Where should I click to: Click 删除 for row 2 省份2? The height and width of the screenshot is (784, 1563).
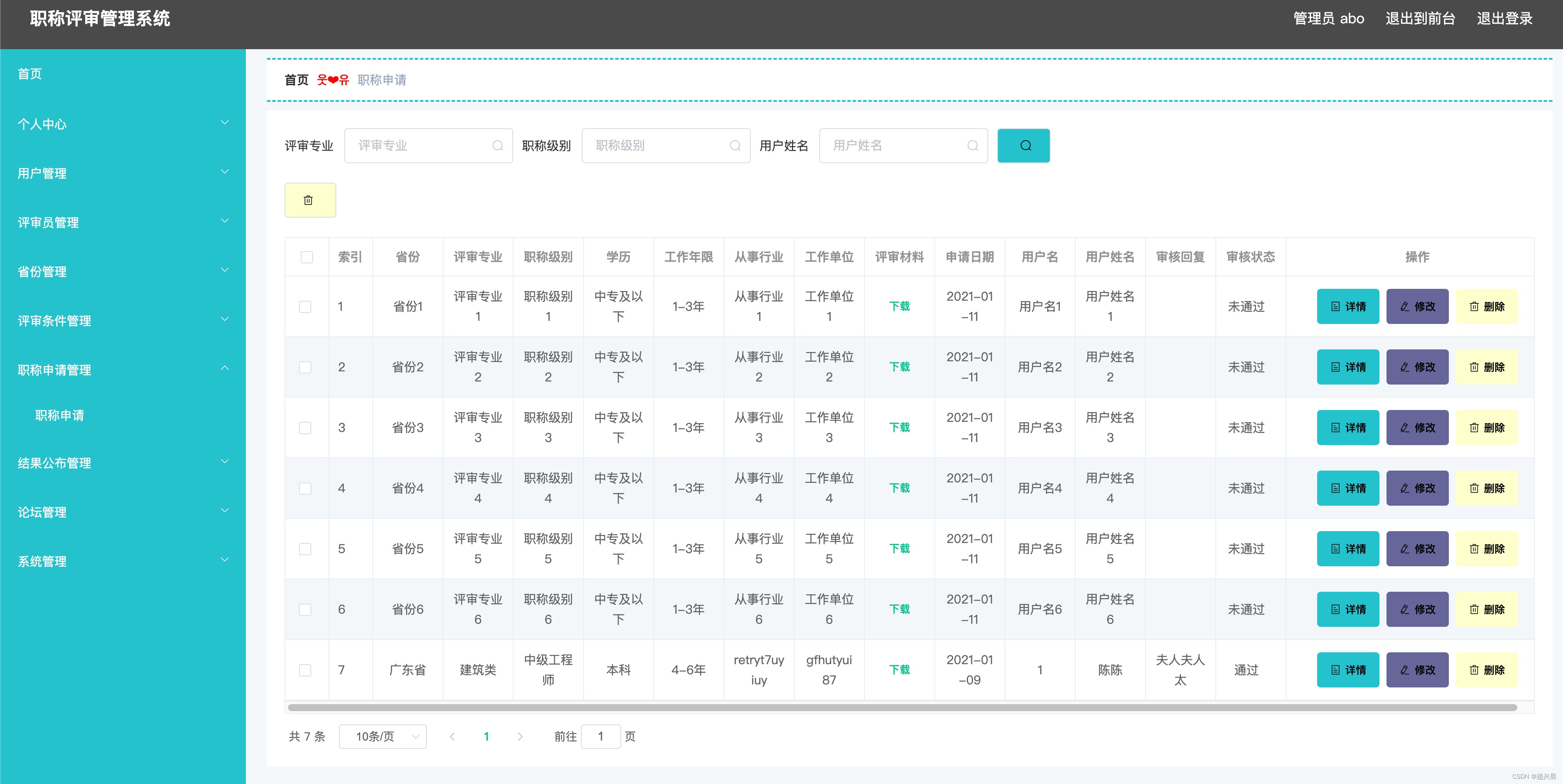coord(1487,367)
